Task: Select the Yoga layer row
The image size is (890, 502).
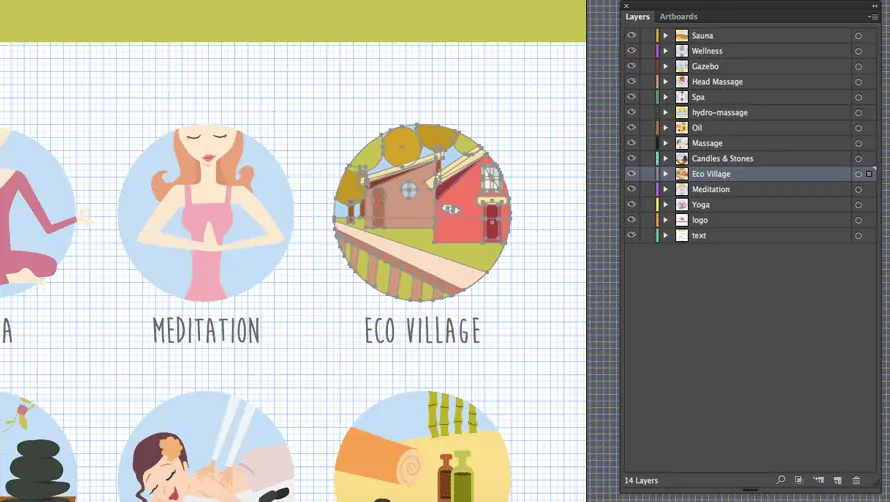Action: coord(749,204)
